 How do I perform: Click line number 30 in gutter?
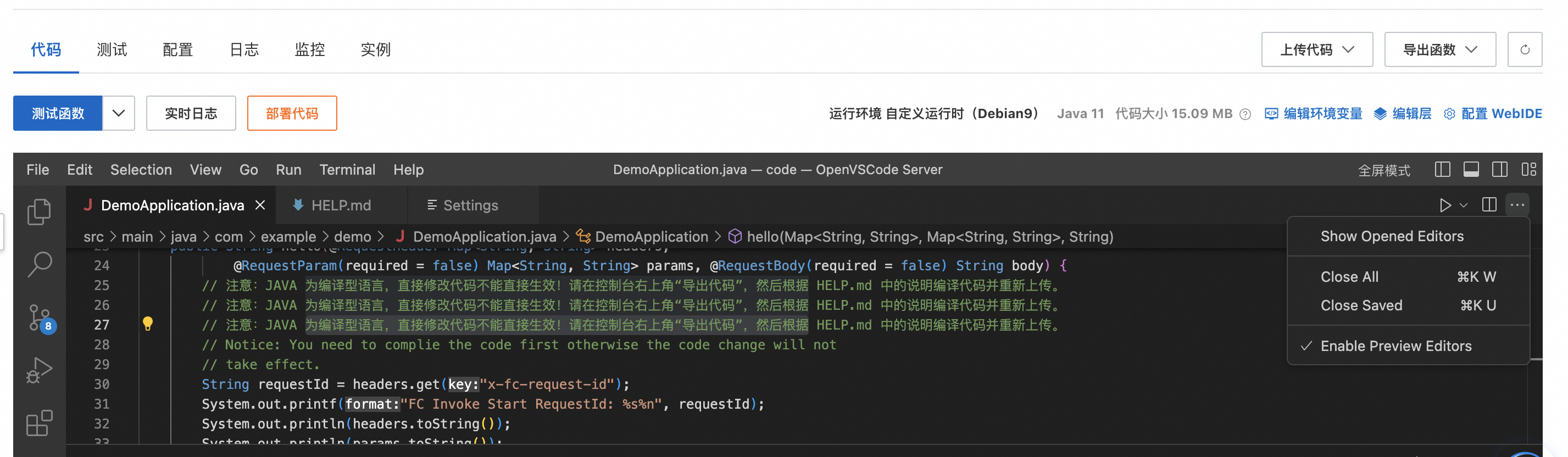click(x=102, y=384)
